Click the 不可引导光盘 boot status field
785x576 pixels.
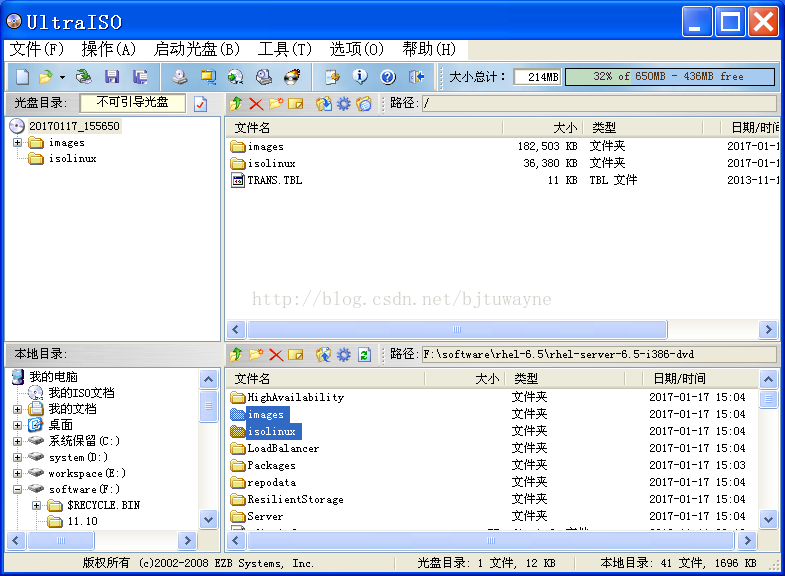(133, 103)
